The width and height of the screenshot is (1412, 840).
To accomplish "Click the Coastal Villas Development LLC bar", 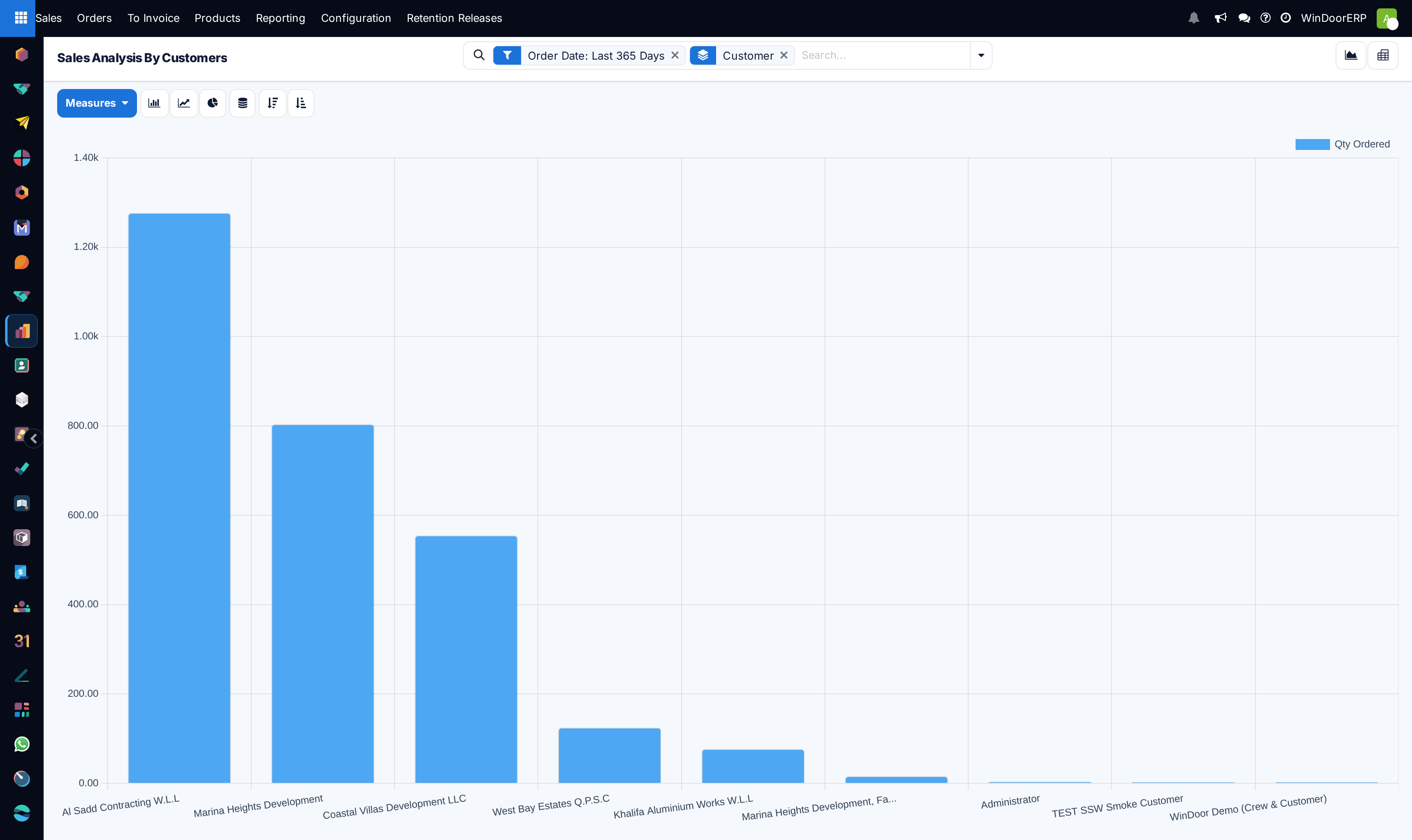I will click(x=466, y=659).
